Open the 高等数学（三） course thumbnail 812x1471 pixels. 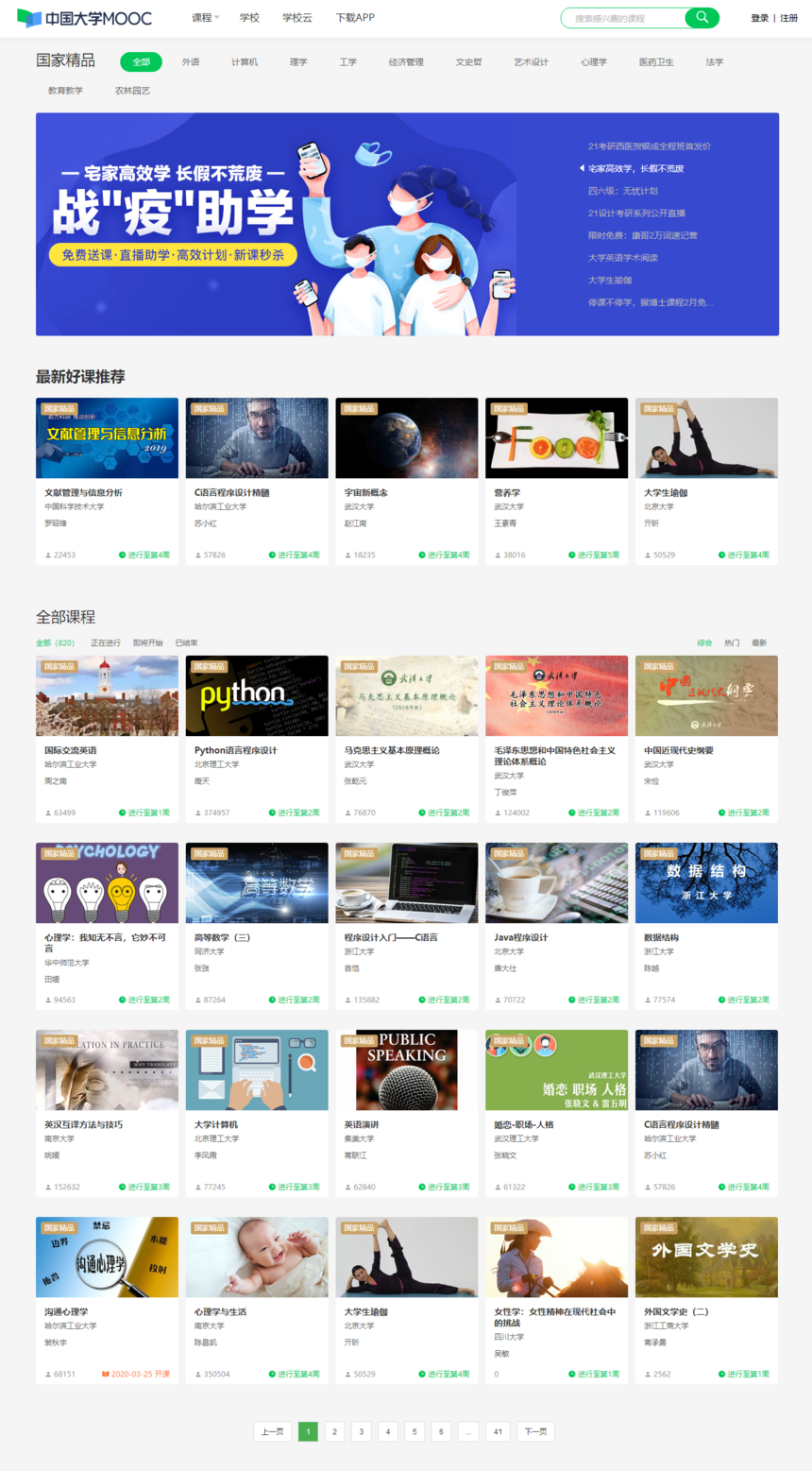click(x=257, y=882)
